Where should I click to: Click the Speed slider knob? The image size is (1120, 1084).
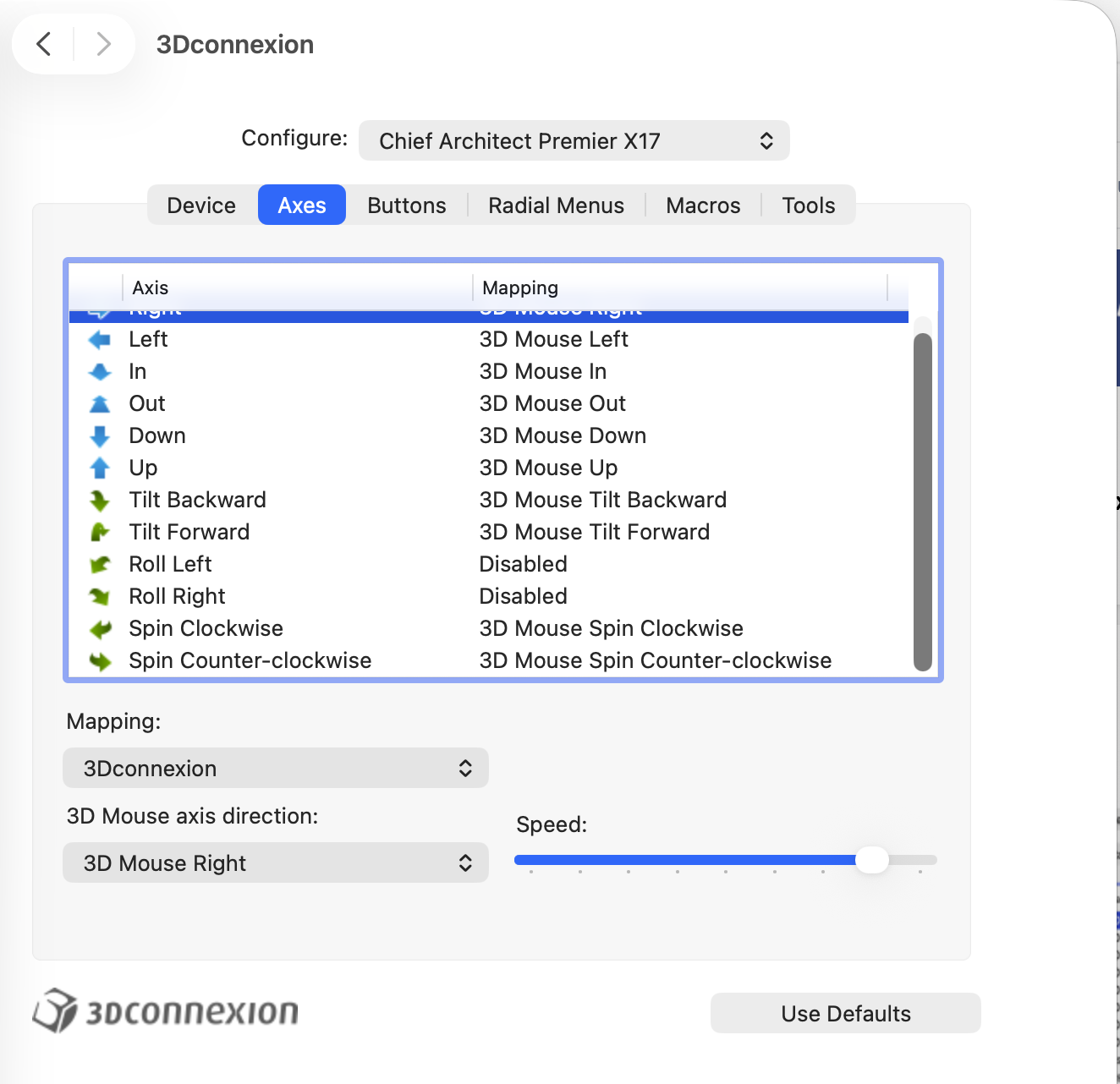872,860
